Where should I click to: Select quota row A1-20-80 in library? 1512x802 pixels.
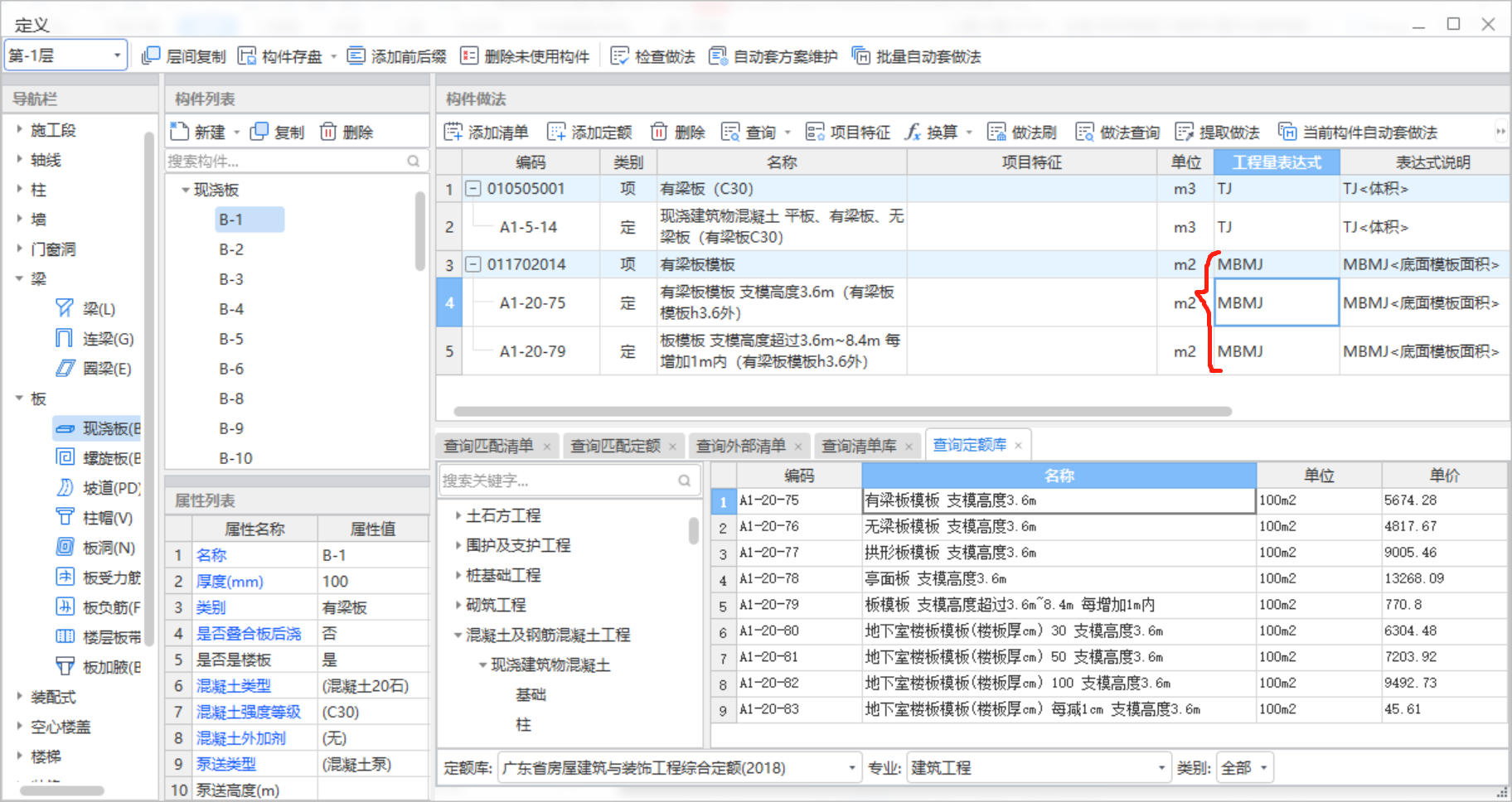[1108, 630]
